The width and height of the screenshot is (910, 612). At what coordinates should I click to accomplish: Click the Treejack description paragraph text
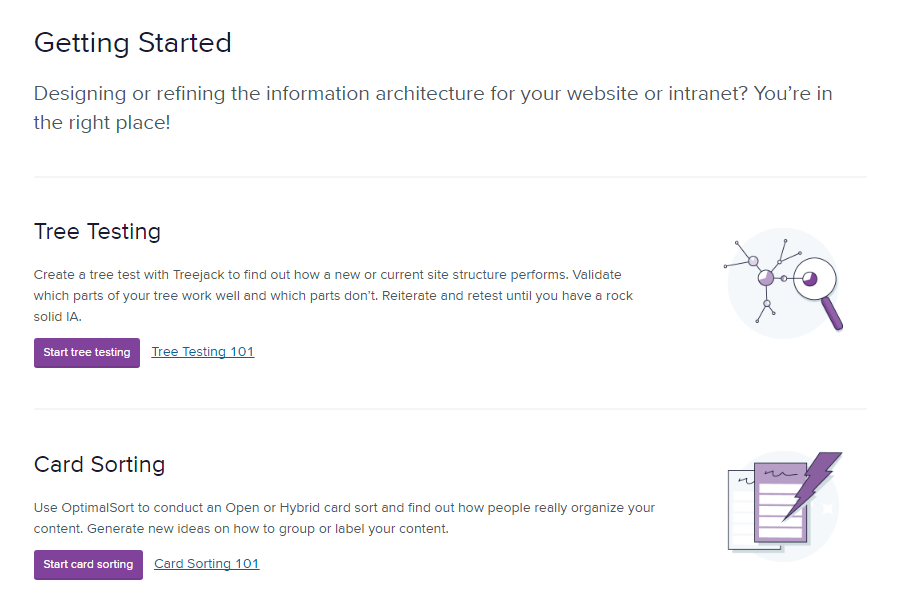[330, 295]
